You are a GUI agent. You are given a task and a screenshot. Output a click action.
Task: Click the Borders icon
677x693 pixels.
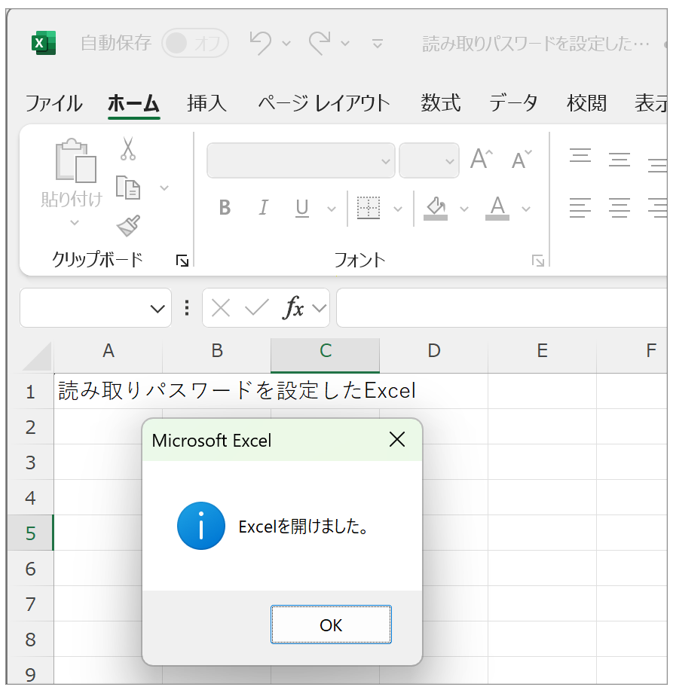[x=369, y=208]
